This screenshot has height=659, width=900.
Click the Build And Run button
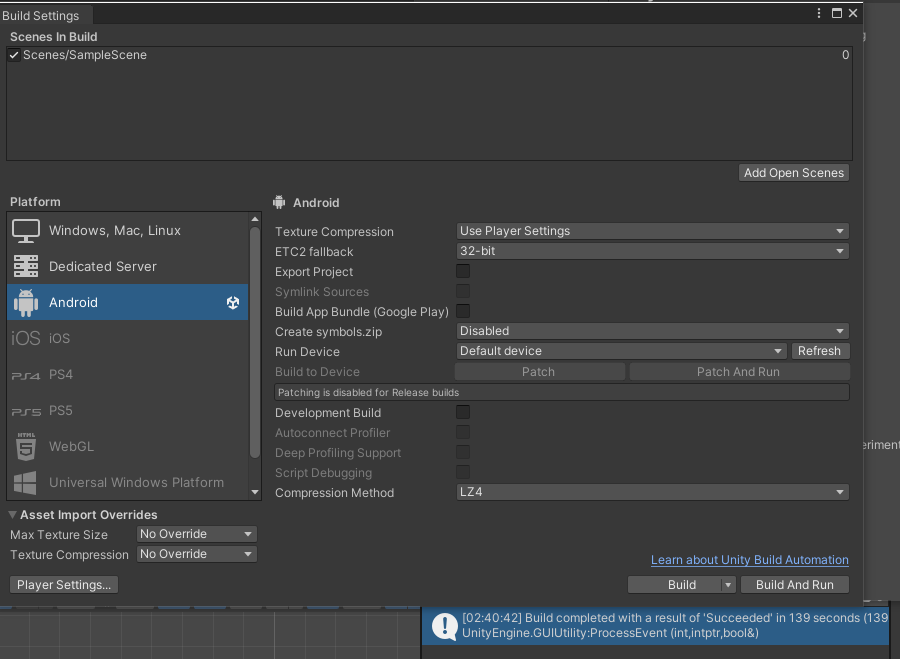coord(795,585)
